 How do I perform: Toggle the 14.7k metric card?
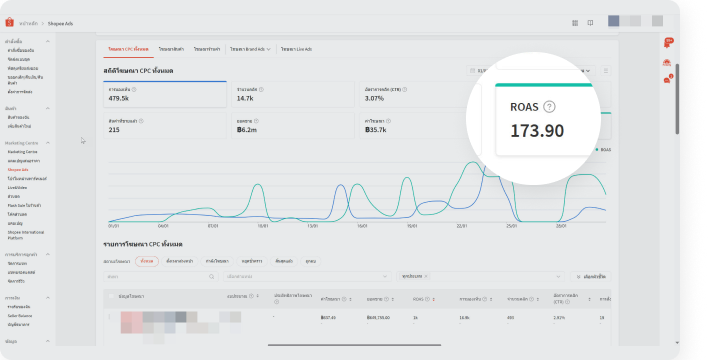tap(293, 94)
